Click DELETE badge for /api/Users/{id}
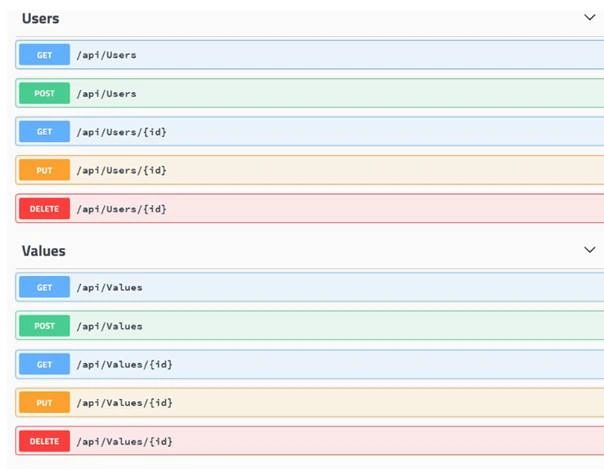Screen dimensions: 604x469 [44, 209]
